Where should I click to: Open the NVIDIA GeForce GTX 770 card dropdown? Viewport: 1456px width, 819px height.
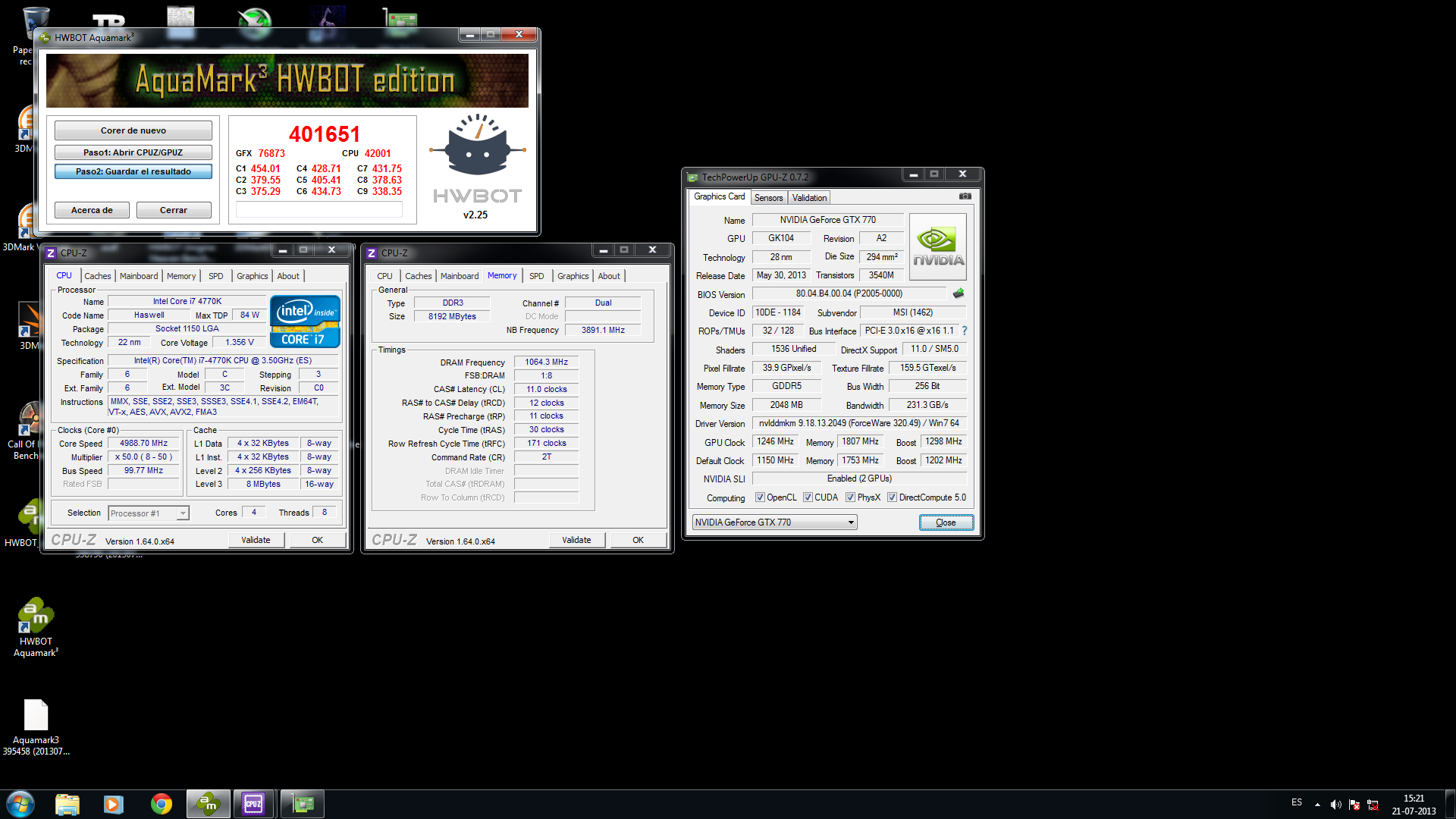[x=774, y=522]
